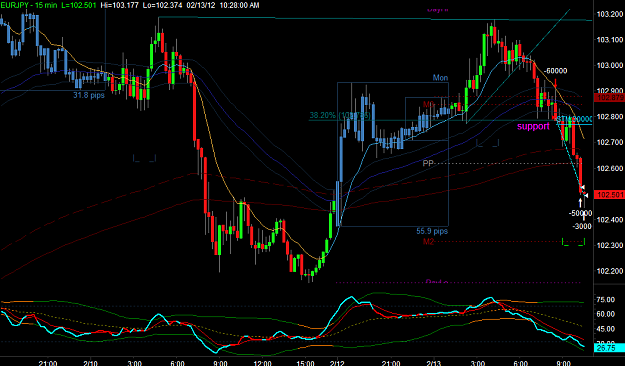The width and height of the screenshot is (625, 366).
Task: Click the 2/13 date on time axis
Action: click(x=434, y=363)
